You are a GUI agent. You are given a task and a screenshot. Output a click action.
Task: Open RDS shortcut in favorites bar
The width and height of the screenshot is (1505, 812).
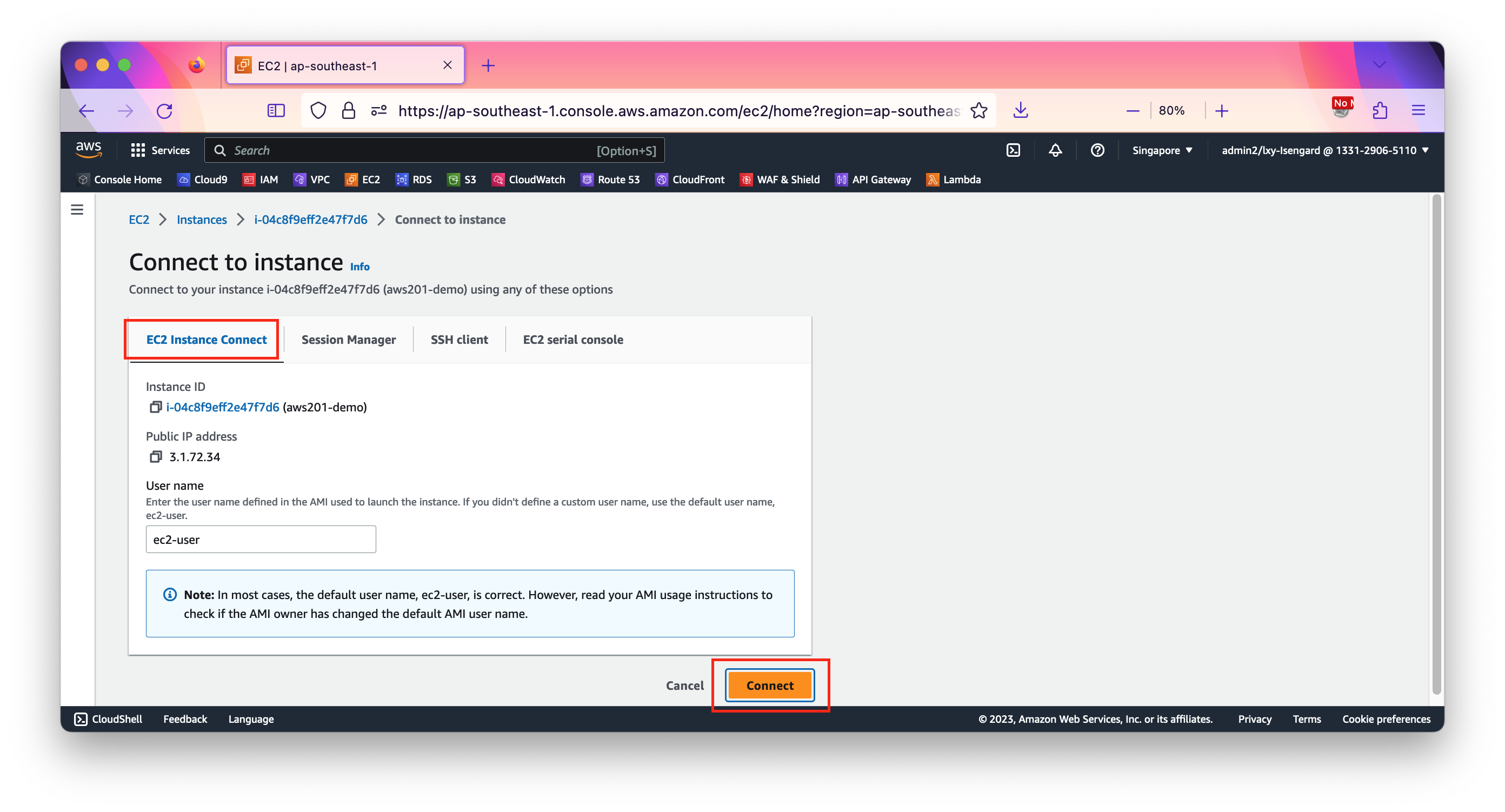(x=414, y=179)
